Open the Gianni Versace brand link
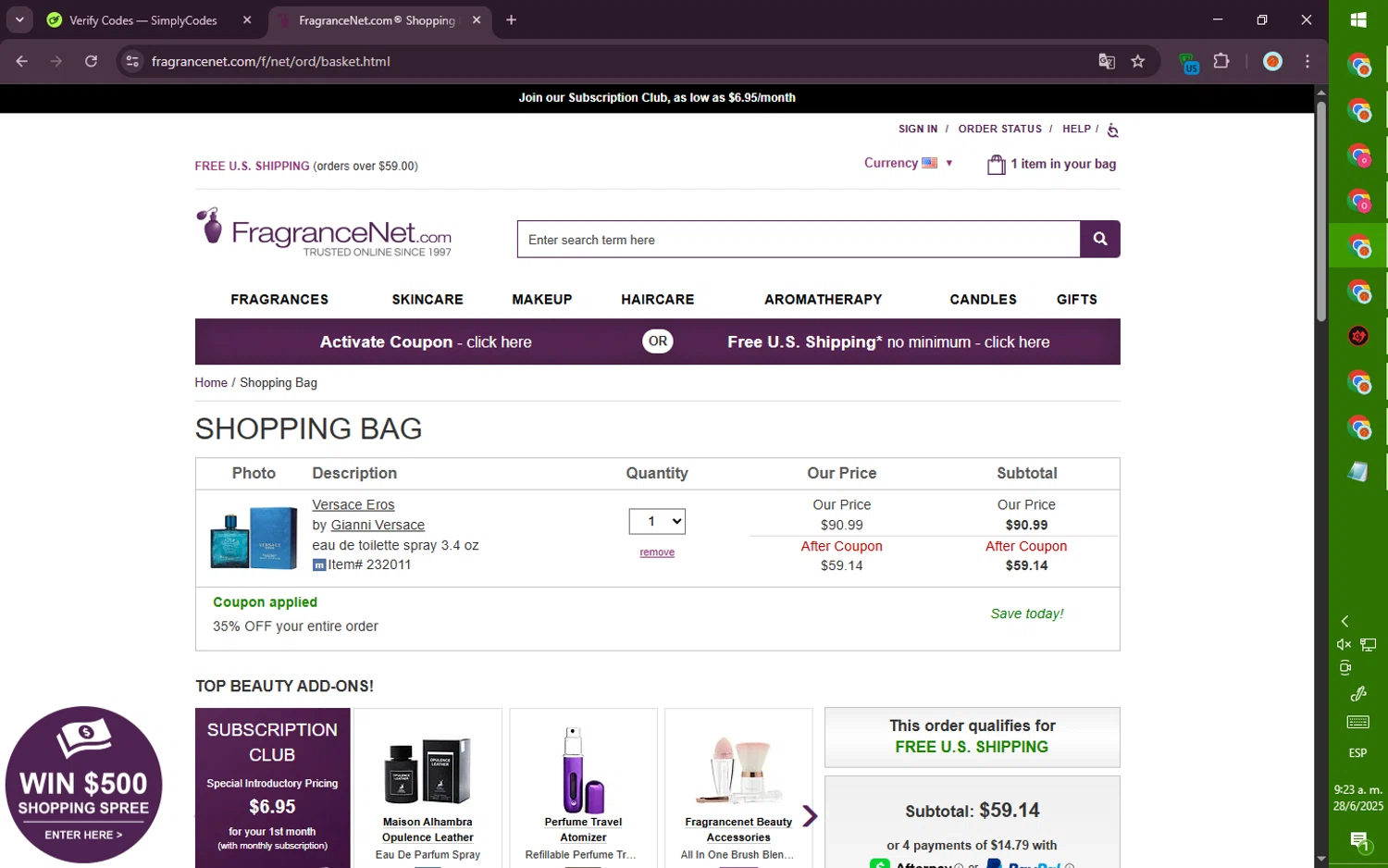Screen dimensions: 1388x868 point(378,525)
